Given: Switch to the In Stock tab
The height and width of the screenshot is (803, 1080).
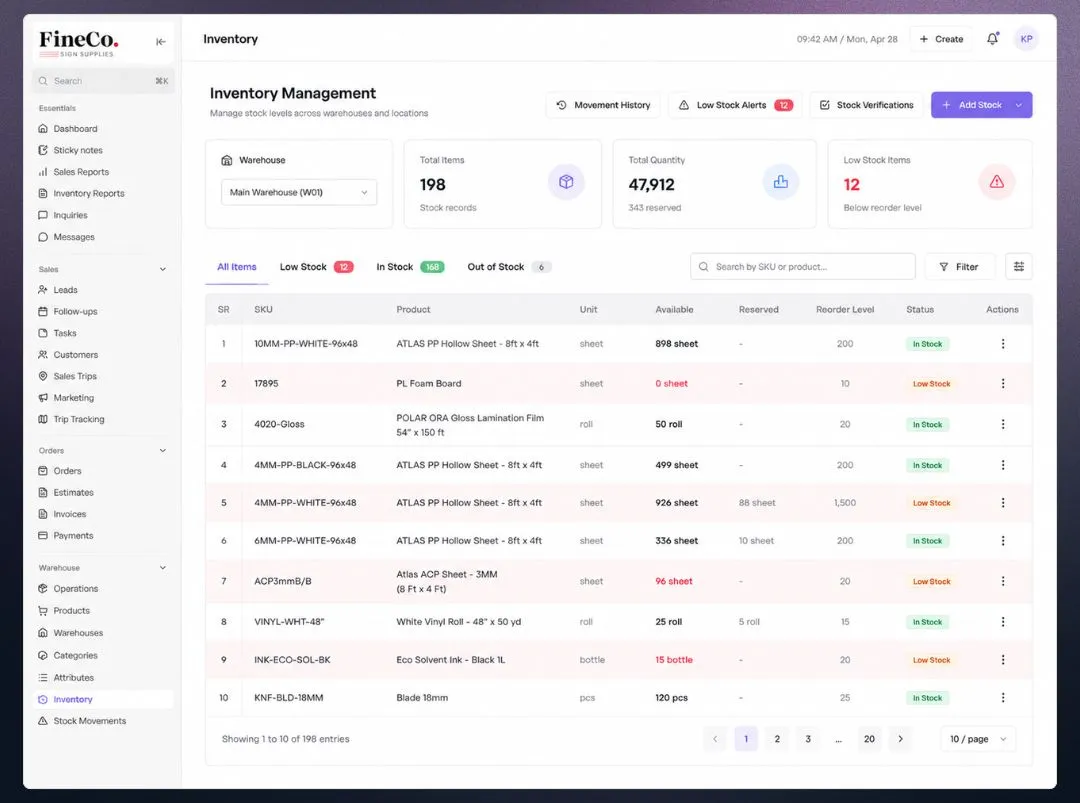Looking at the screenshot, I should (x=410, y=267).
